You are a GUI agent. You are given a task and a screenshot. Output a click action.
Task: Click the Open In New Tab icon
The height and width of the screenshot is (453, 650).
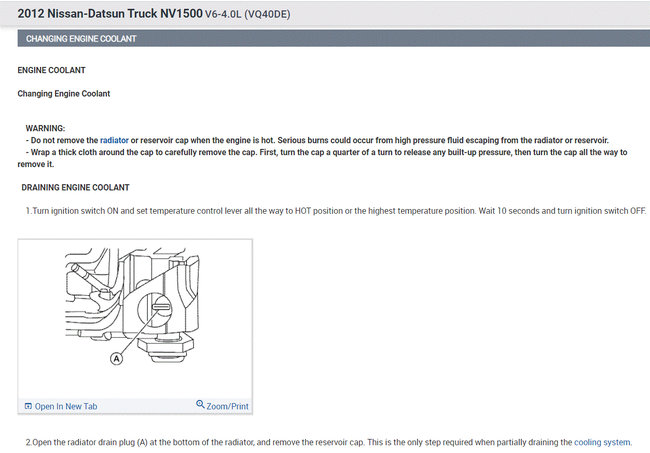click(x=28, y=406)
